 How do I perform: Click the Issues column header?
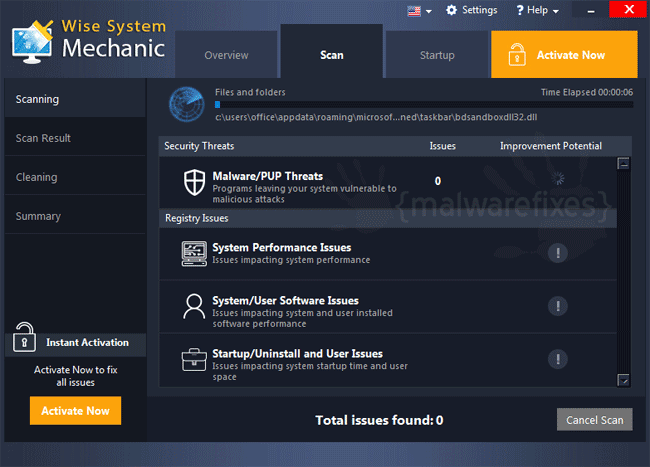click(442, 146)
